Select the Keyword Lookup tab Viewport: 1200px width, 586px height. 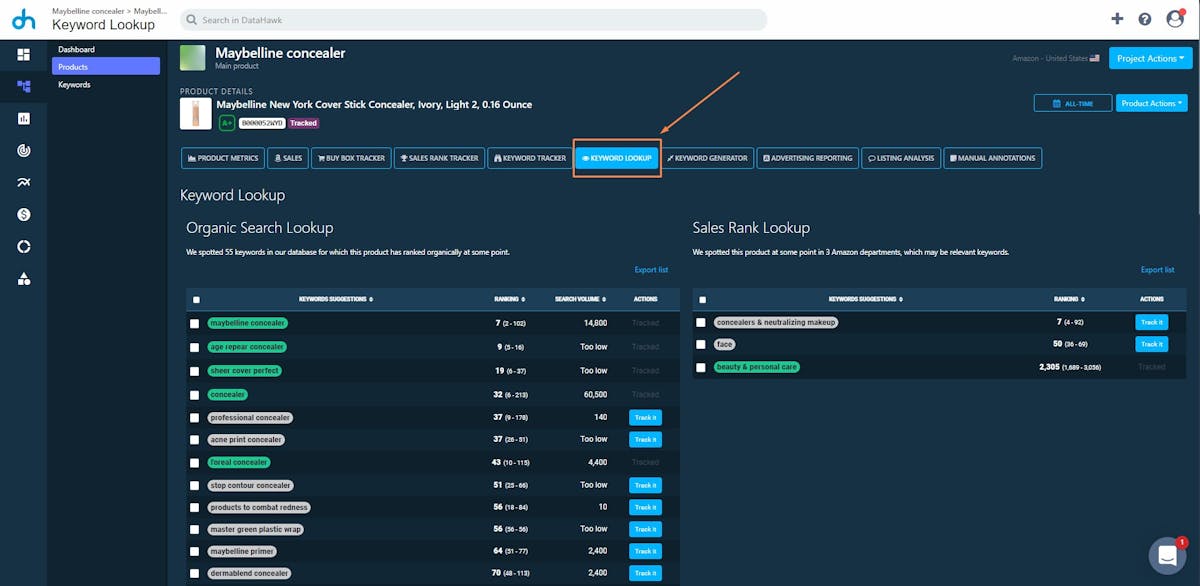(617, 158)
